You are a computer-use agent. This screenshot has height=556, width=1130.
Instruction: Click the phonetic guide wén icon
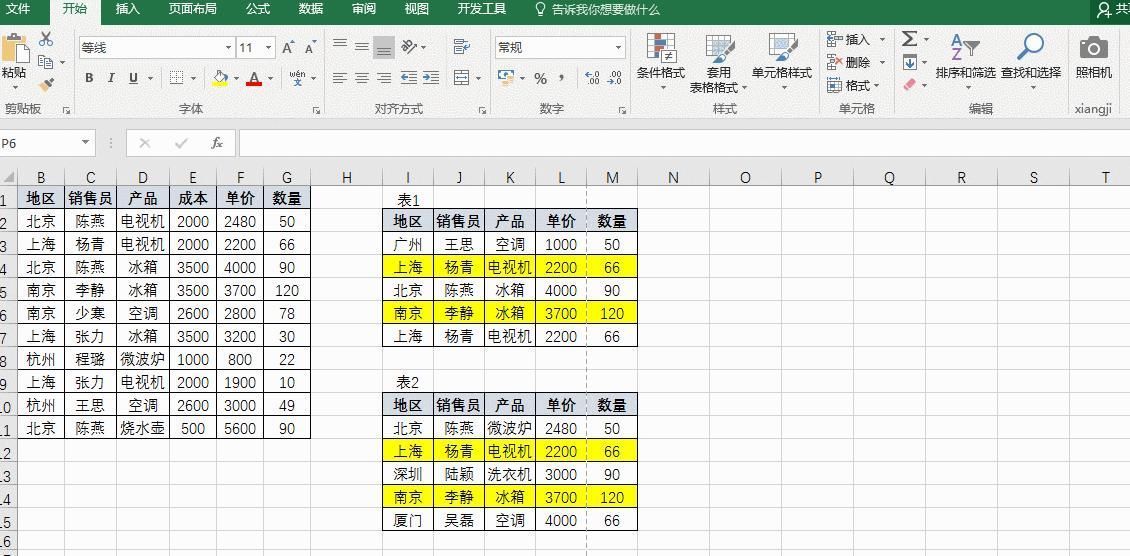point(297,78)
